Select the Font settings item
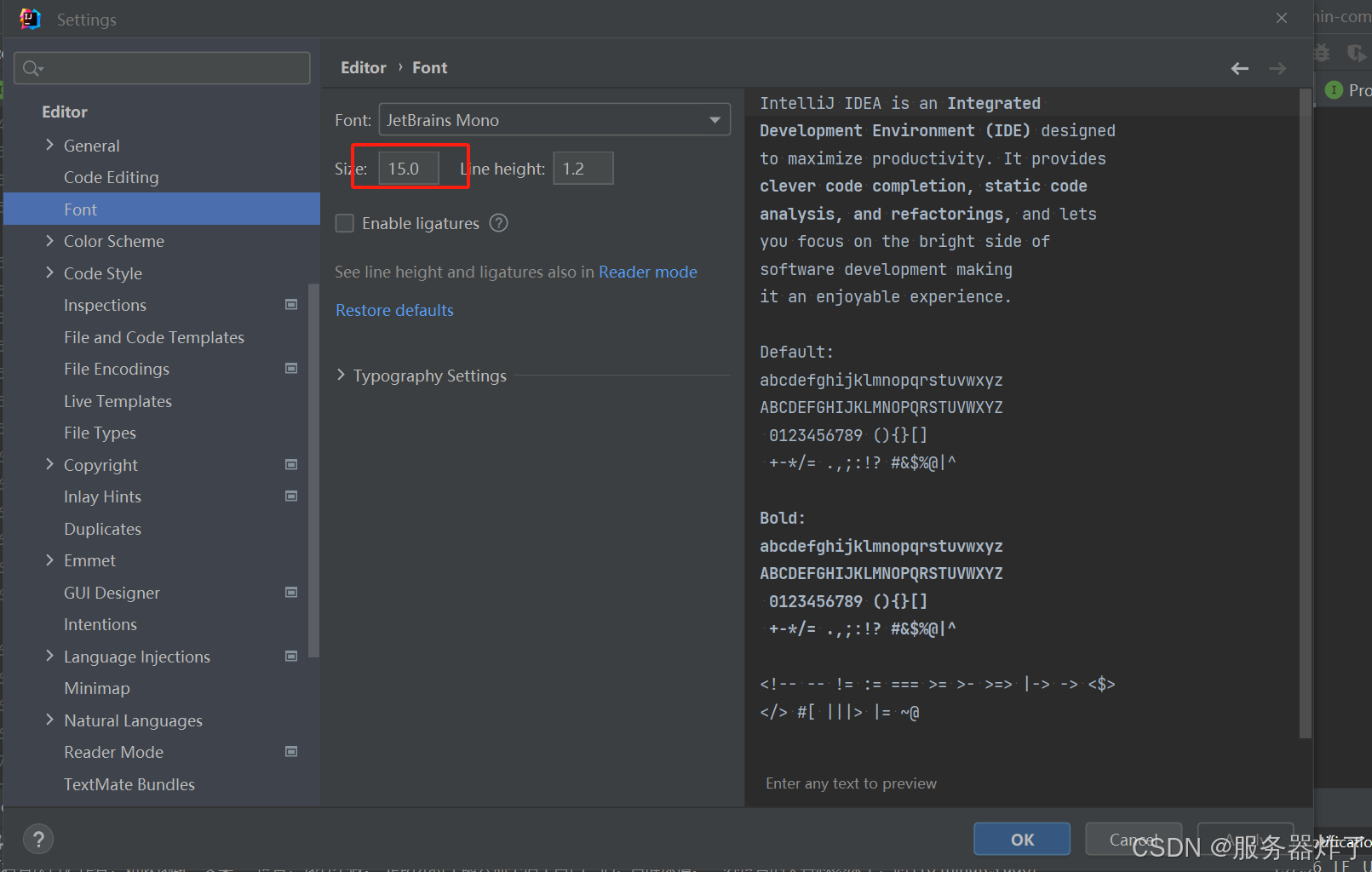The height and width of the screenshot is (872, 1372). [x=162, y=209]
